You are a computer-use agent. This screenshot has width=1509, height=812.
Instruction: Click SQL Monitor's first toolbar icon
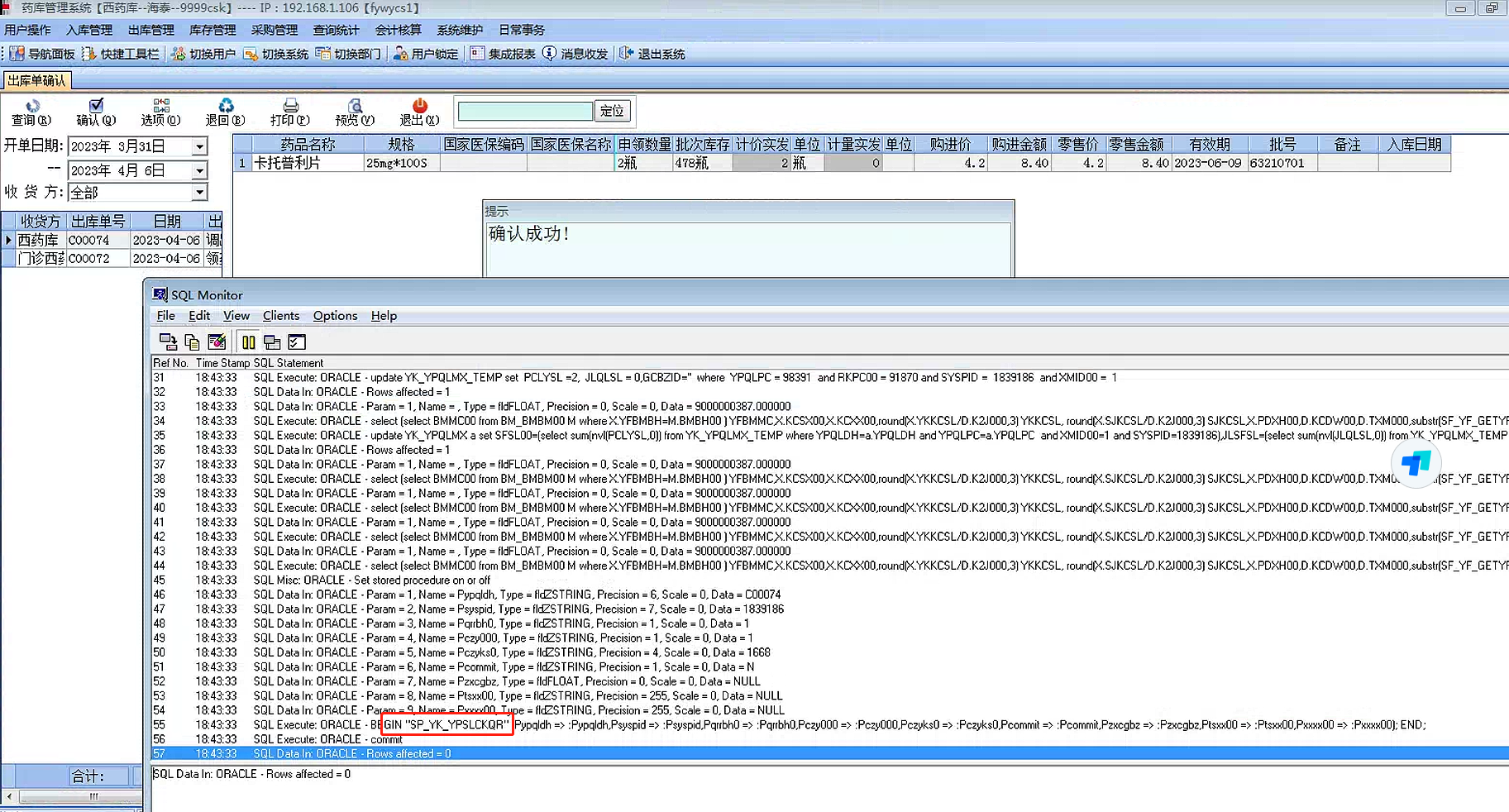click(x=168, y=342)
